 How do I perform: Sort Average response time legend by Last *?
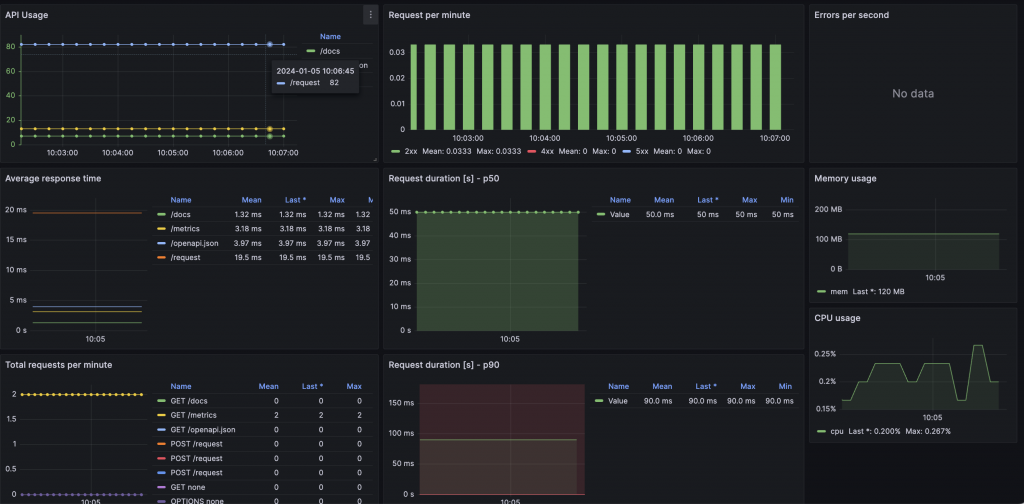point(295,200)
